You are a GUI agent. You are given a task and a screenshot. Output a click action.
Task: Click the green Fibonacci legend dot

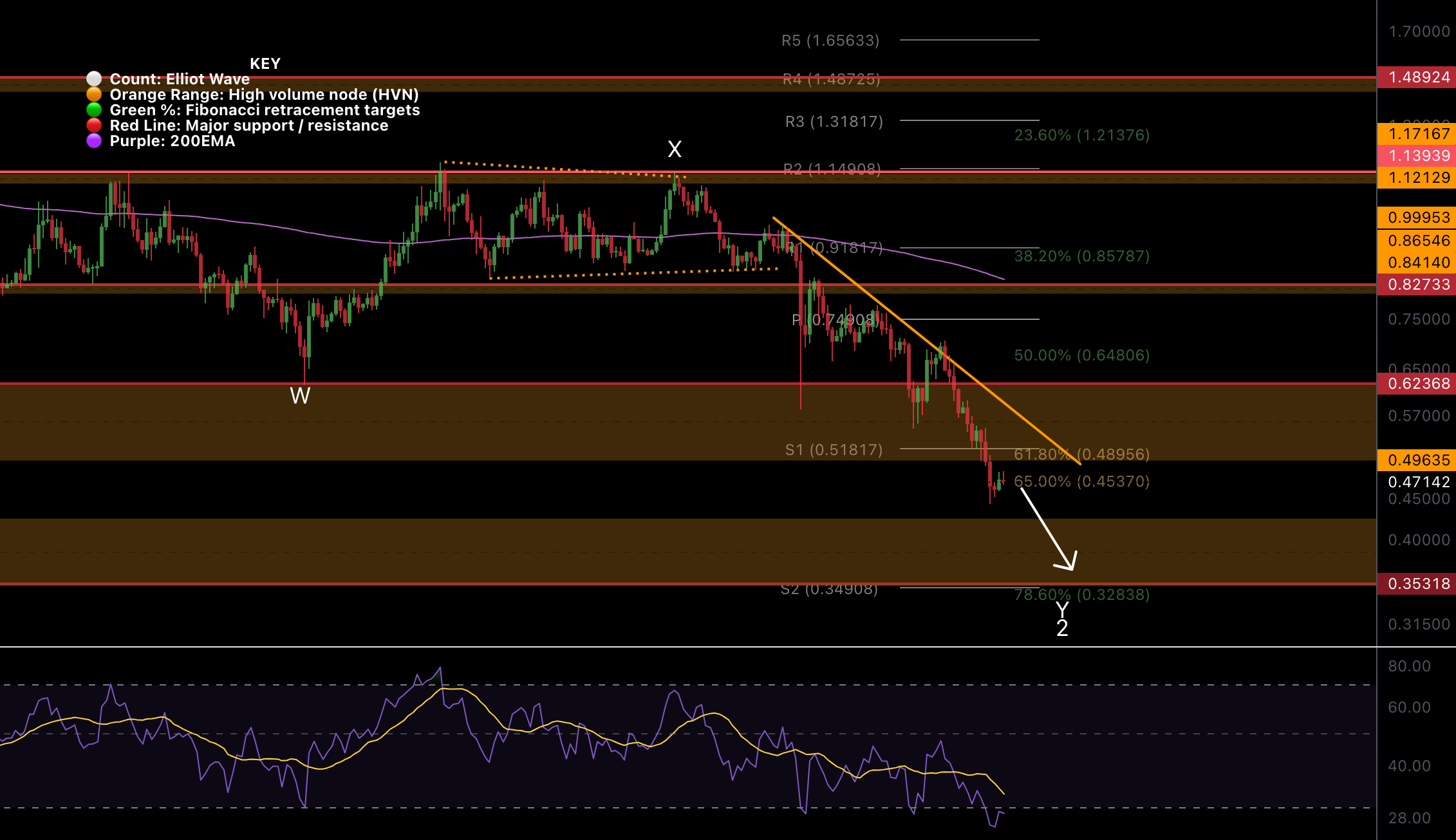[94, 110]
